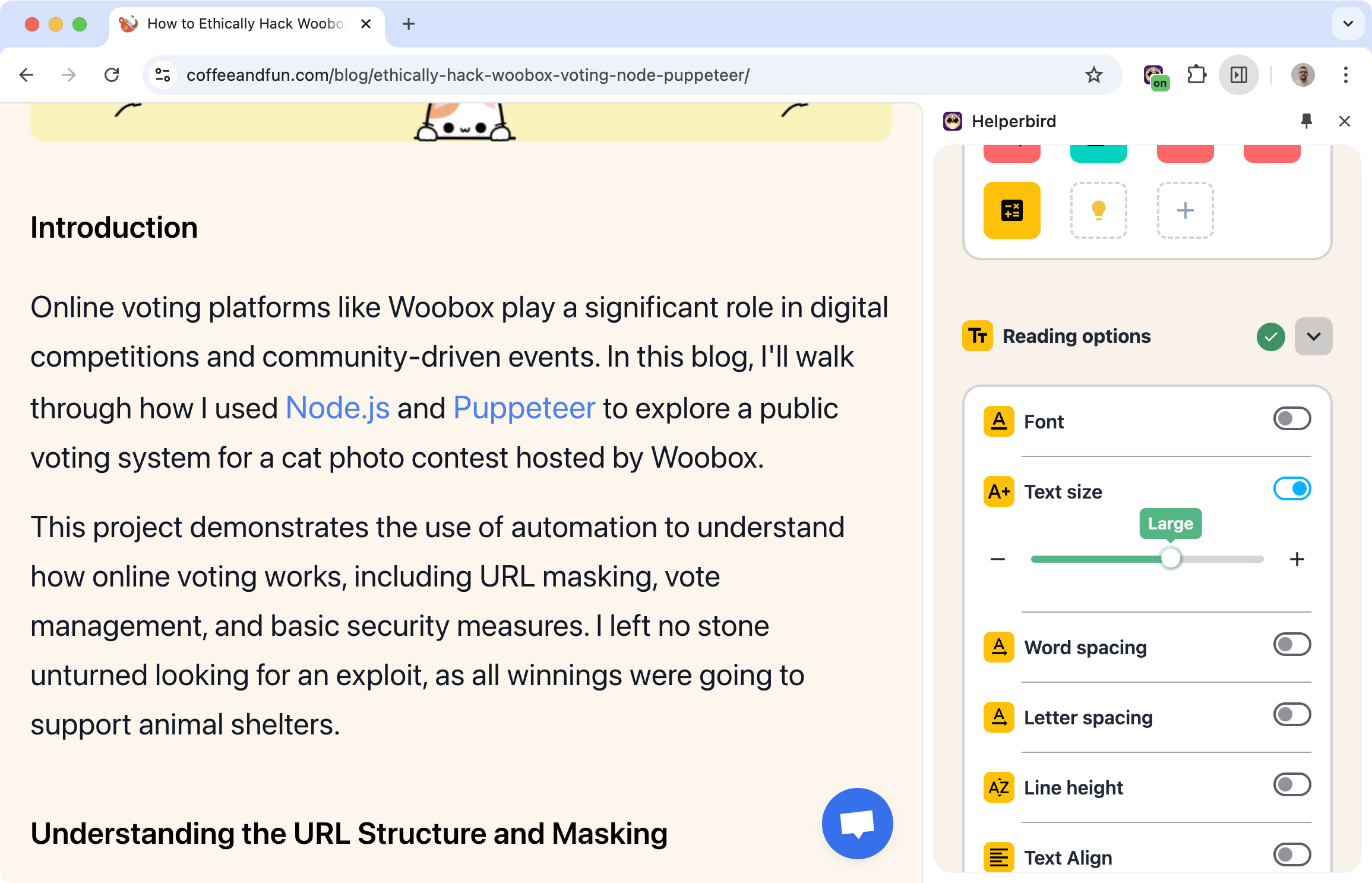This screenshot has height=883, width=1372.
Task: Click the plus tile to add feature
Action: coord(1185,210)
